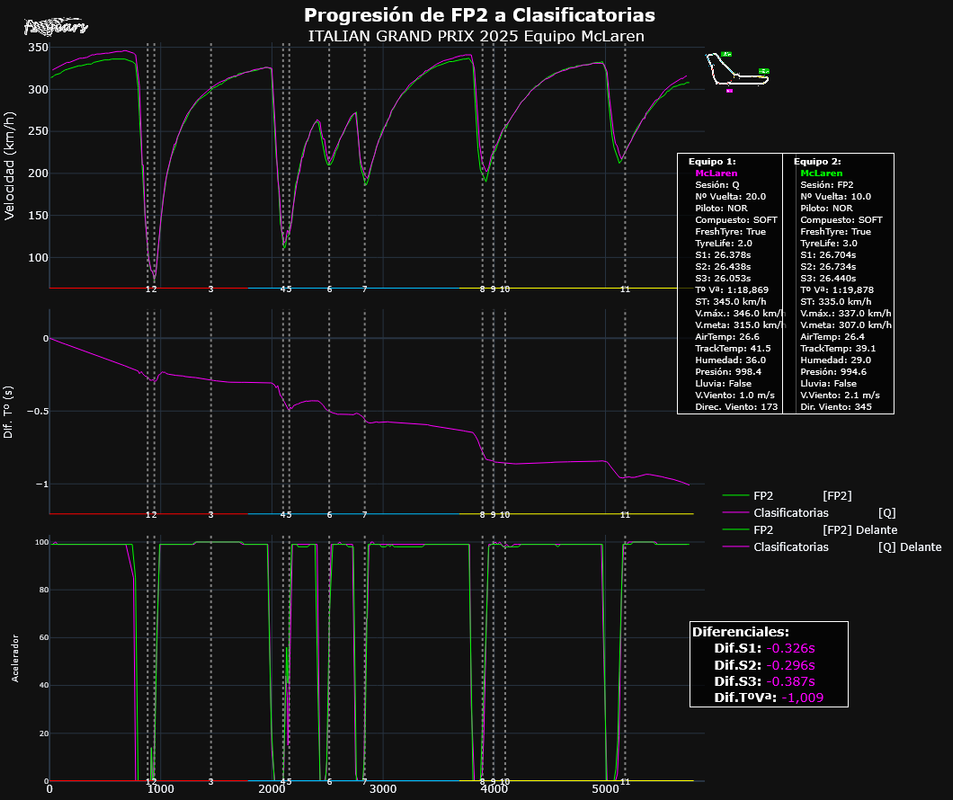The height and width of the screenshot is (800, 953).
Task: Select 'V.meta: 315.0 km/h' row
Action: tap(740, 325)
